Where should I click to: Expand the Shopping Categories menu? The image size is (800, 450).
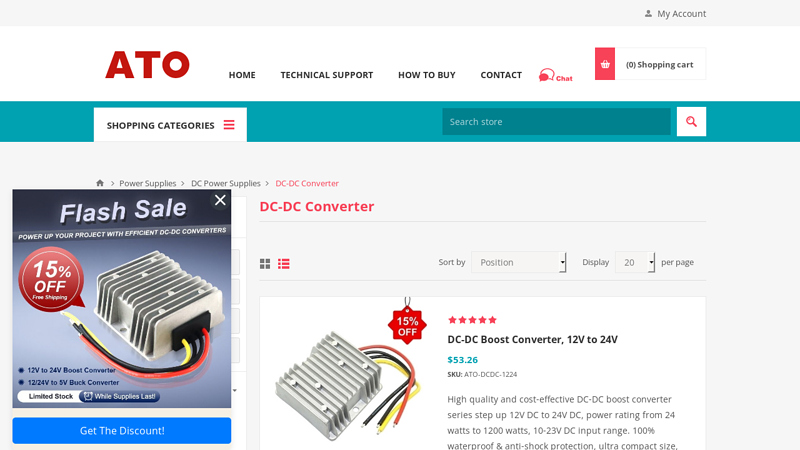[x=170, y=125]
